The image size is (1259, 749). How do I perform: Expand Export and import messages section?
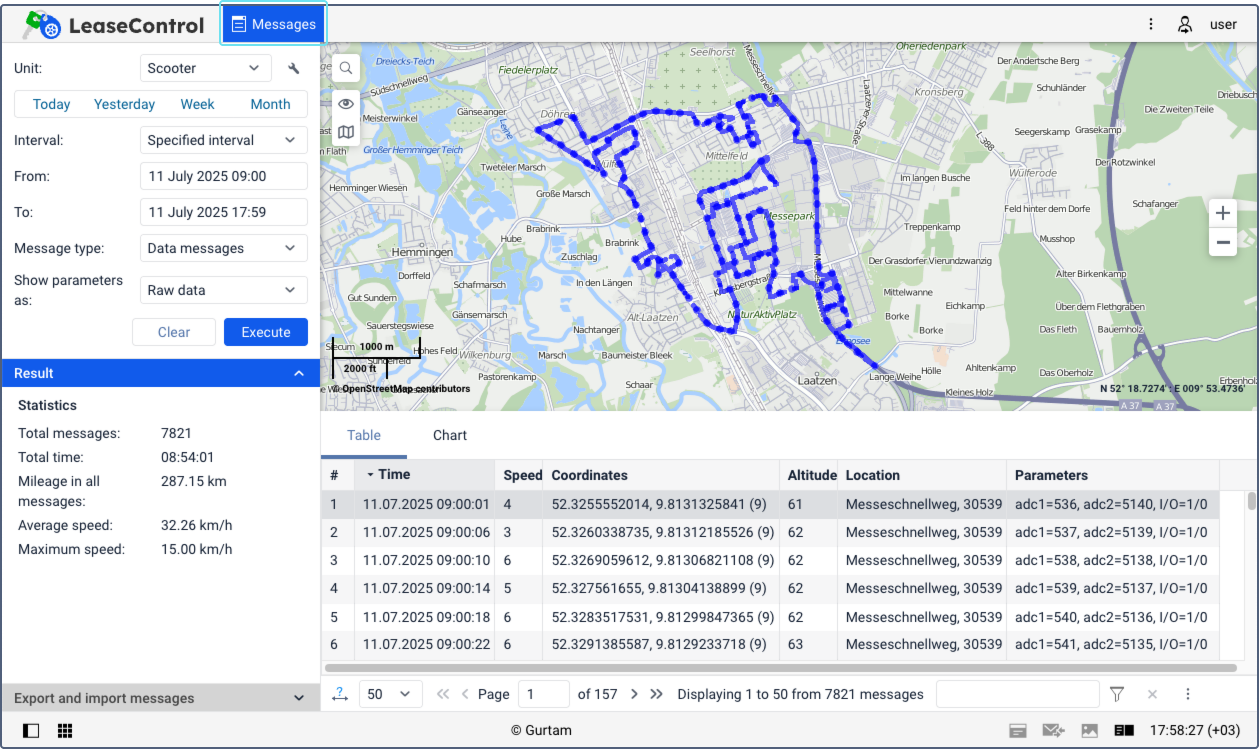[161, 698]
